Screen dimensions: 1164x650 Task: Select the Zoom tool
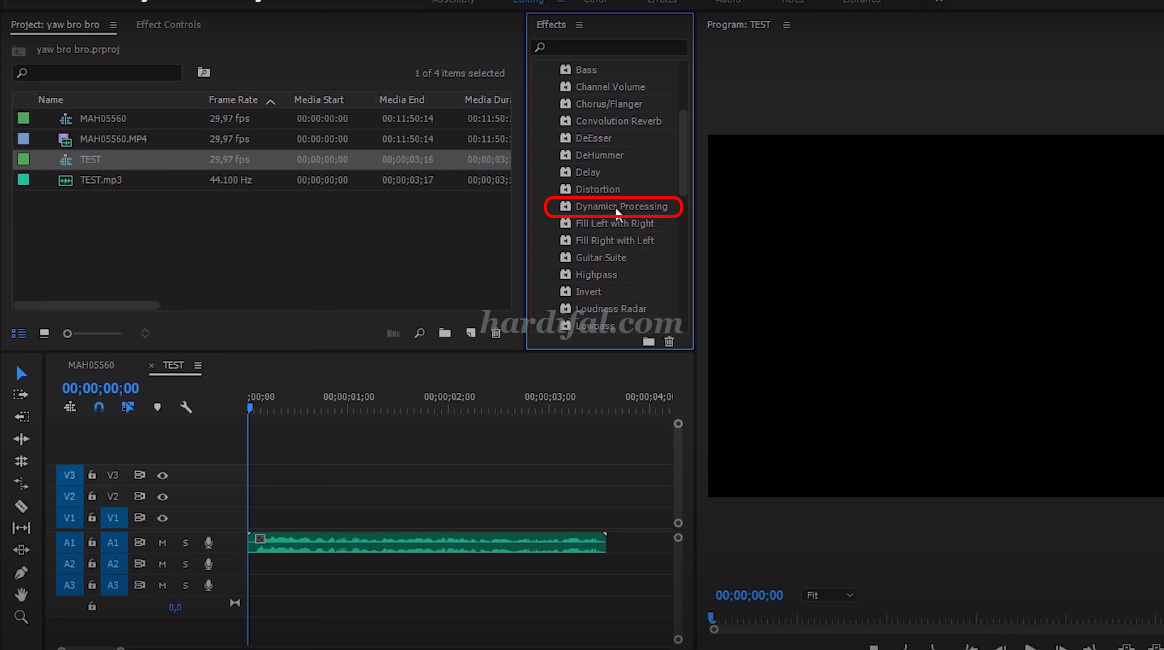coord(21,617)
